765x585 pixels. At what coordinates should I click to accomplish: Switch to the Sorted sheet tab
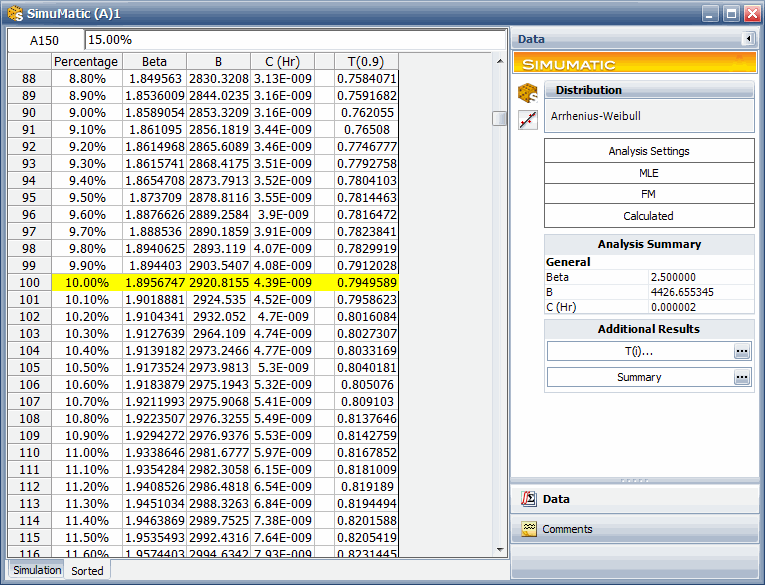point(87,571)
